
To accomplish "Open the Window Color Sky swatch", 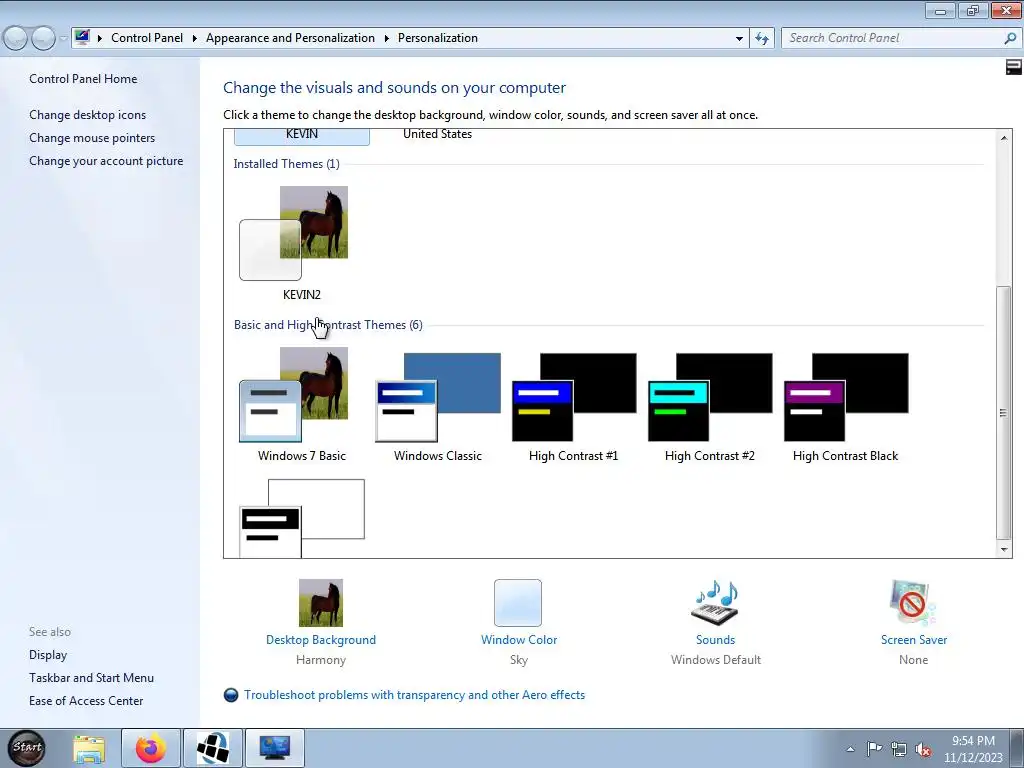I will pyautogui.click(x=518, y=603).
